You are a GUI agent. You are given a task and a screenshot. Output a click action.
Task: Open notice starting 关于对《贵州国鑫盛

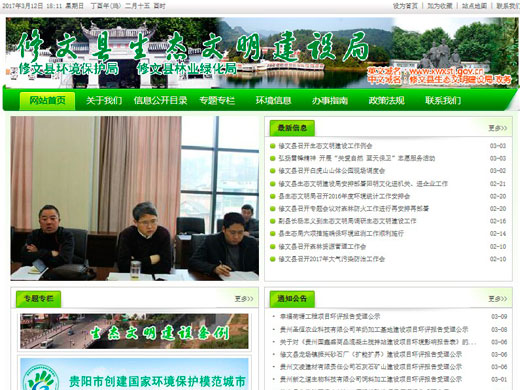pos(378,342)
